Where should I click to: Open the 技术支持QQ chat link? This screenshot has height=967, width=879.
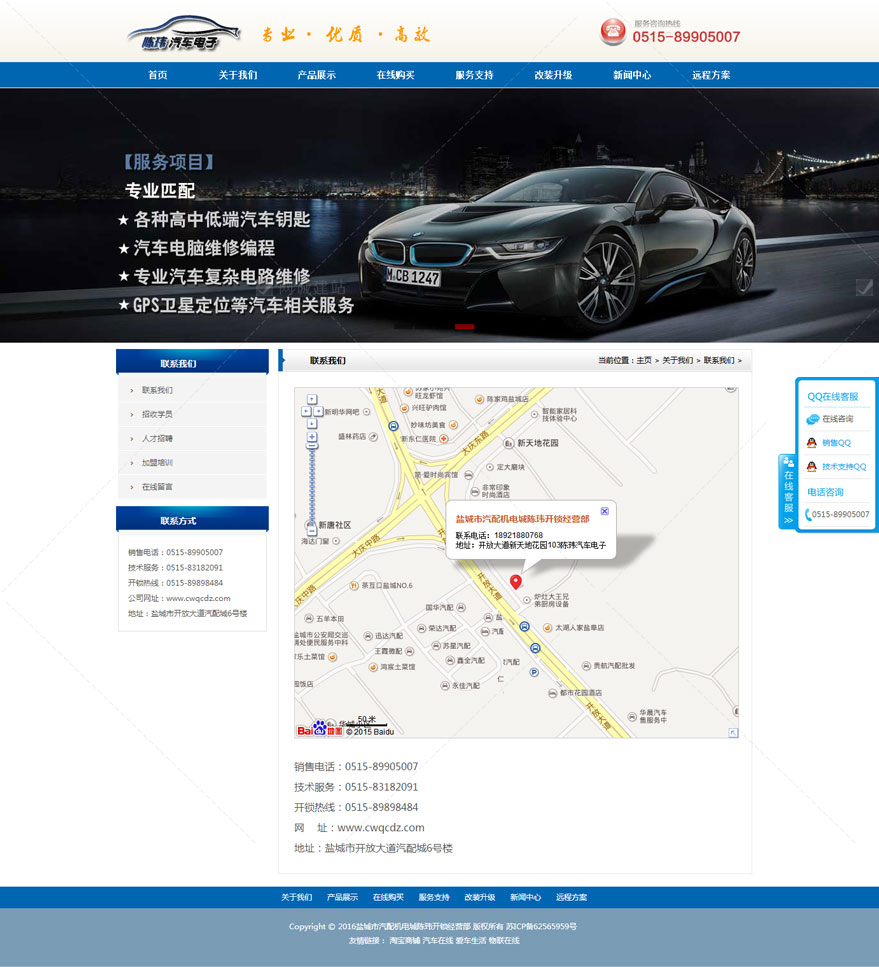point(844,466)
